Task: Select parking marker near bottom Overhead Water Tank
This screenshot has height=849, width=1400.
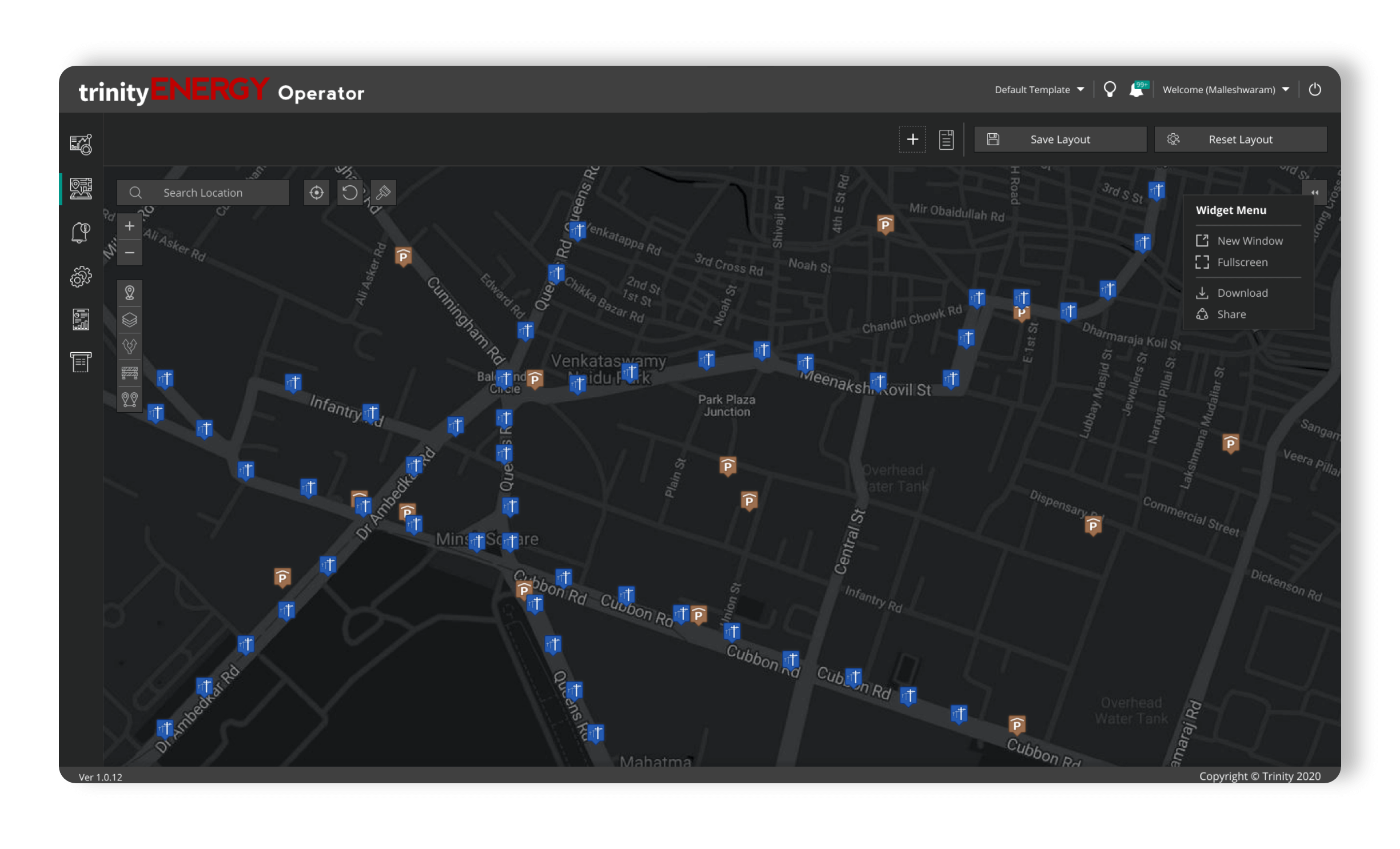Action: [x=1016, y=725]
